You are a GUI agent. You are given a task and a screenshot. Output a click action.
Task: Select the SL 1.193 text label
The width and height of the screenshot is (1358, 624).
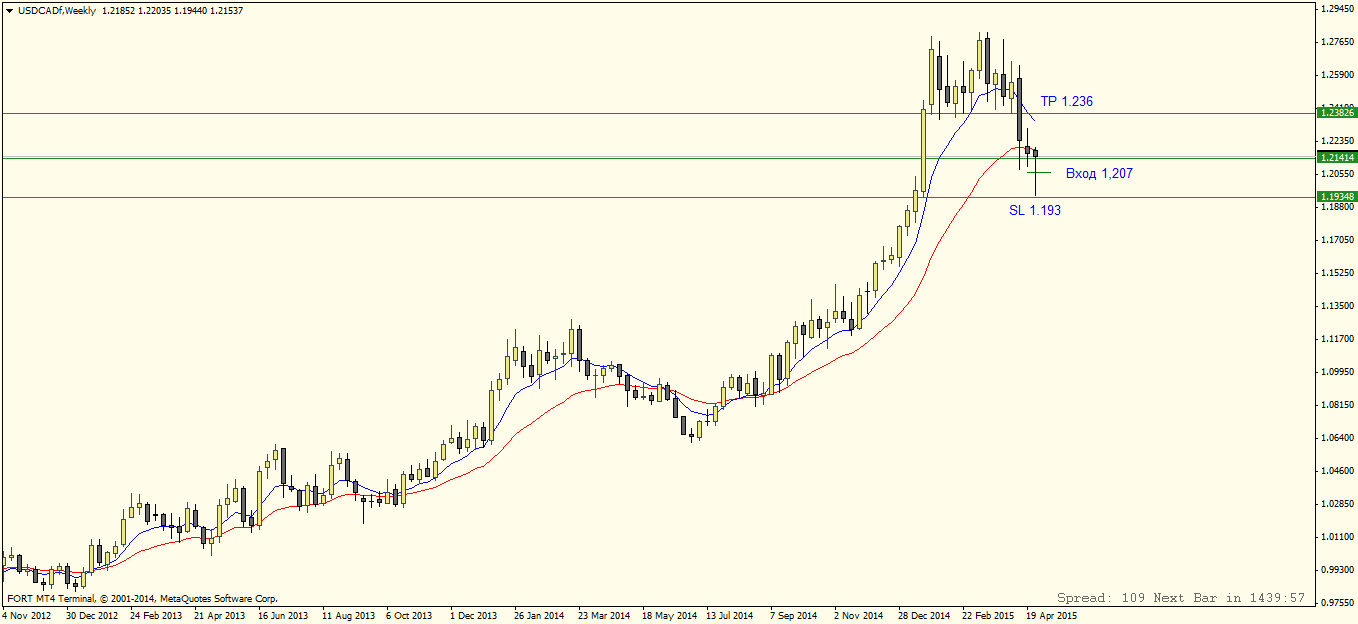(1035, 210)
